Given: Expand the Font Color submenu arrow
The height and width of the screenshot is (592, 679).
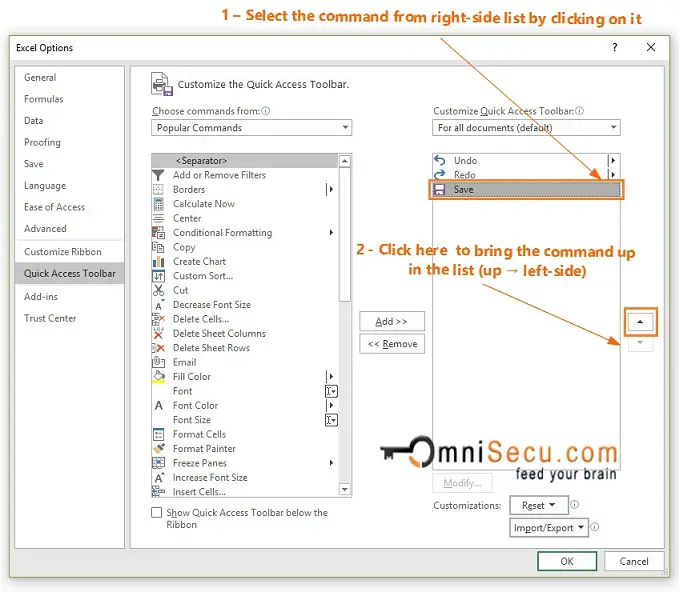Looking at the screenshot, I should point(330,406).
